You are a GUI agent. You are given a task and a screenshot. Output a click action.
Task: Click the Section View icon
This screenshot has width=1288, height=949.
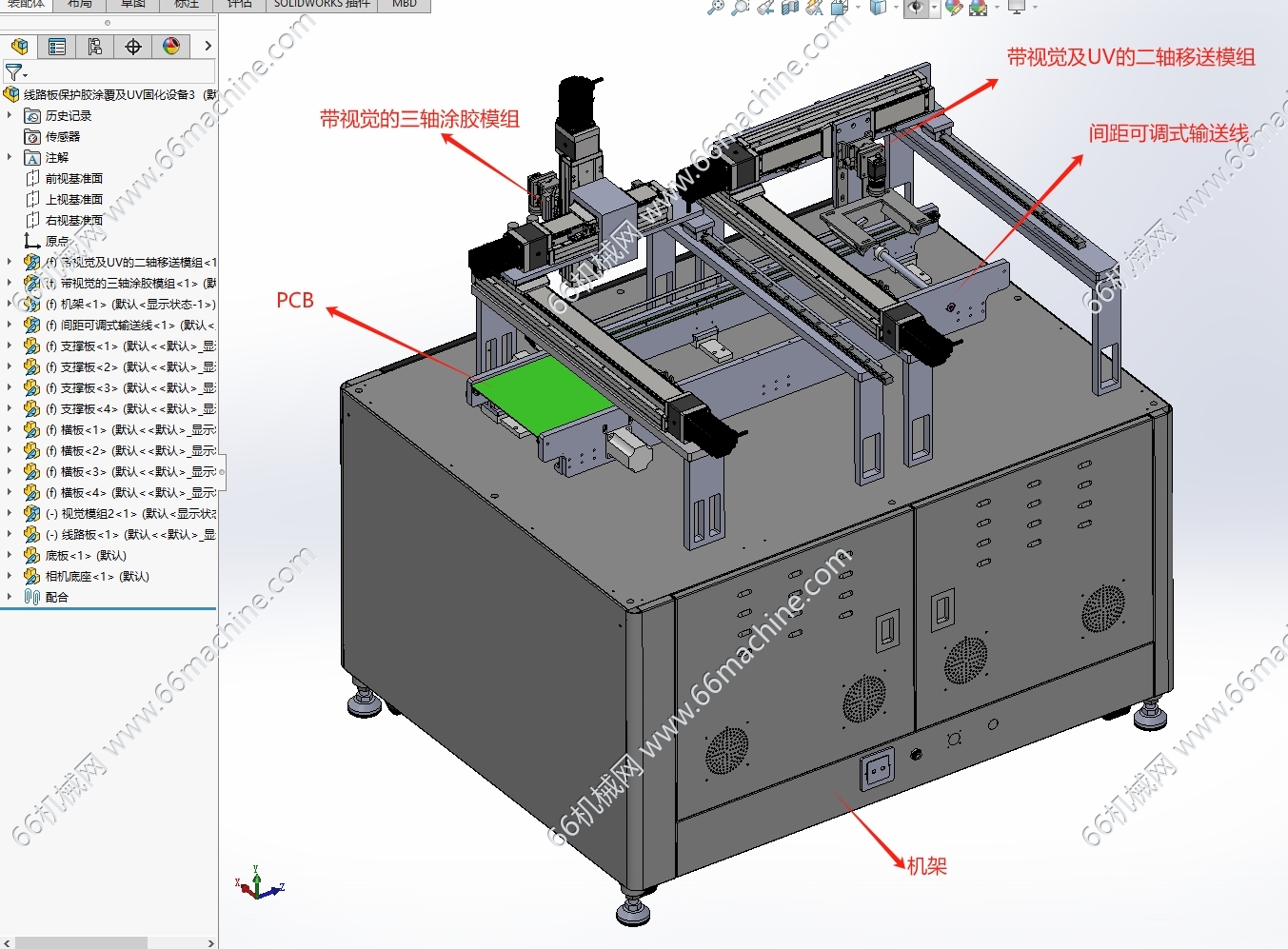coord(789,8)
